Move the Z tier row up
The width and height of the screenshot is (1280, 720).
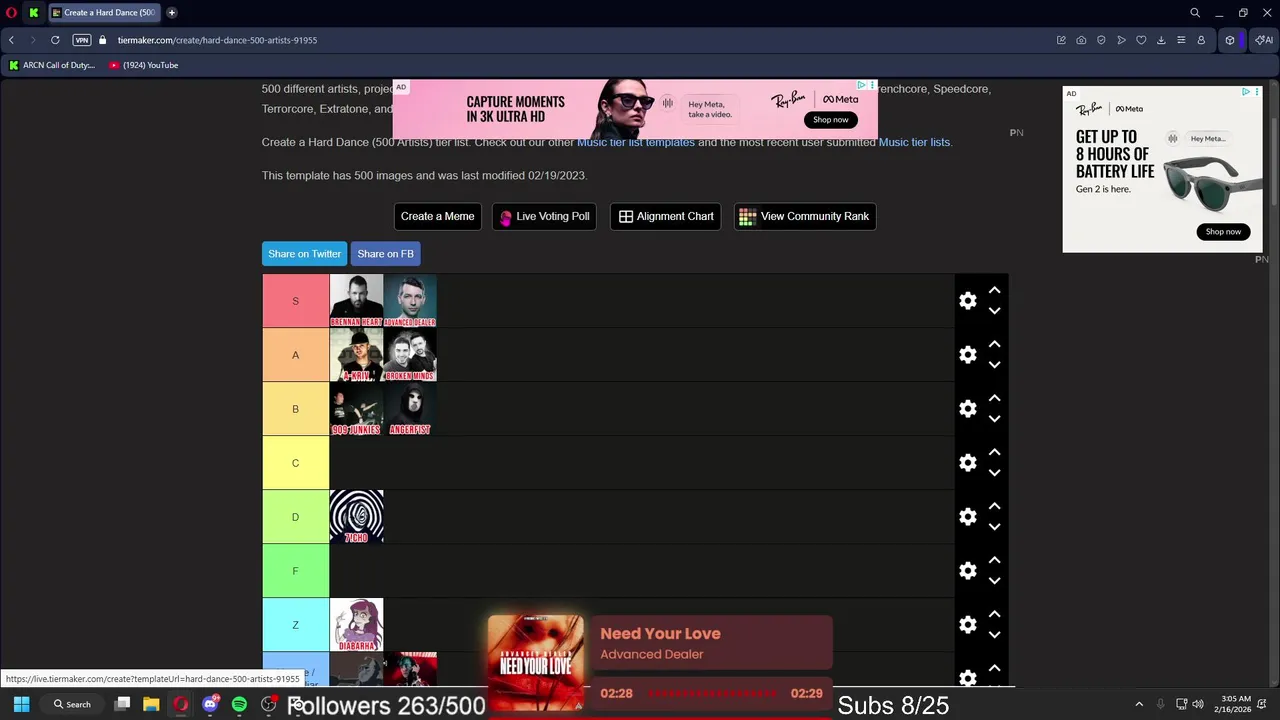pyautogui.click(x=994, y=614)
